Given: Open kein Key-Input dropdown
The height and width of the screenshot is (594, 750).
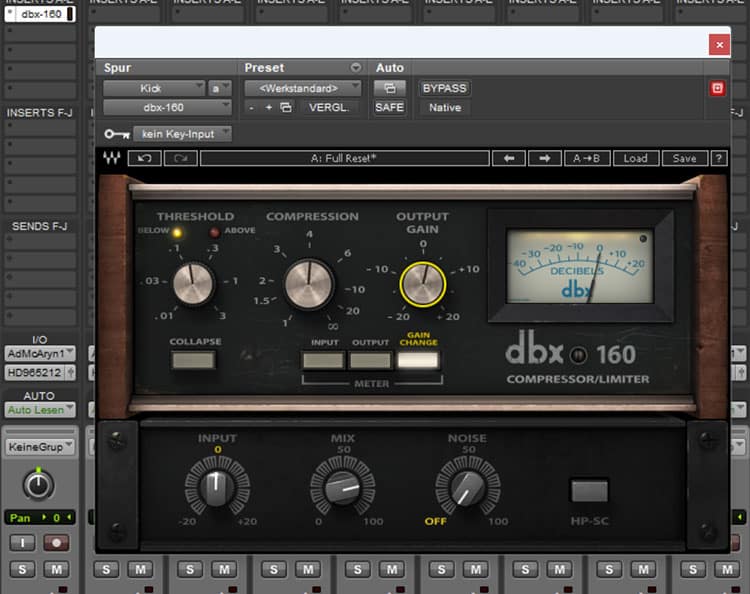Looking at the screenshot, I should click(182, 134).
